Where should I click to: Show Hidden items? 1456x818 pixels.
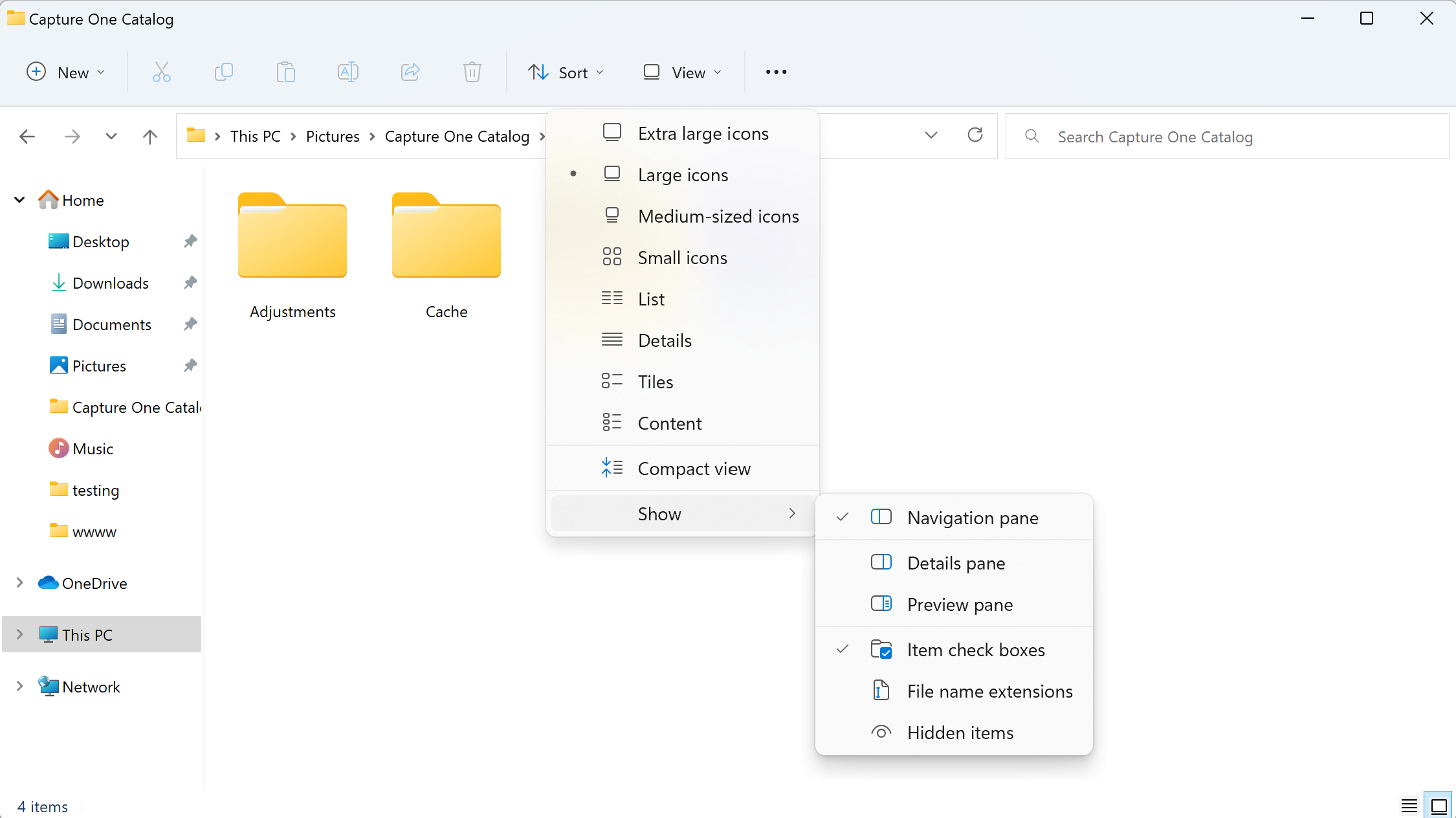[960, 733]
